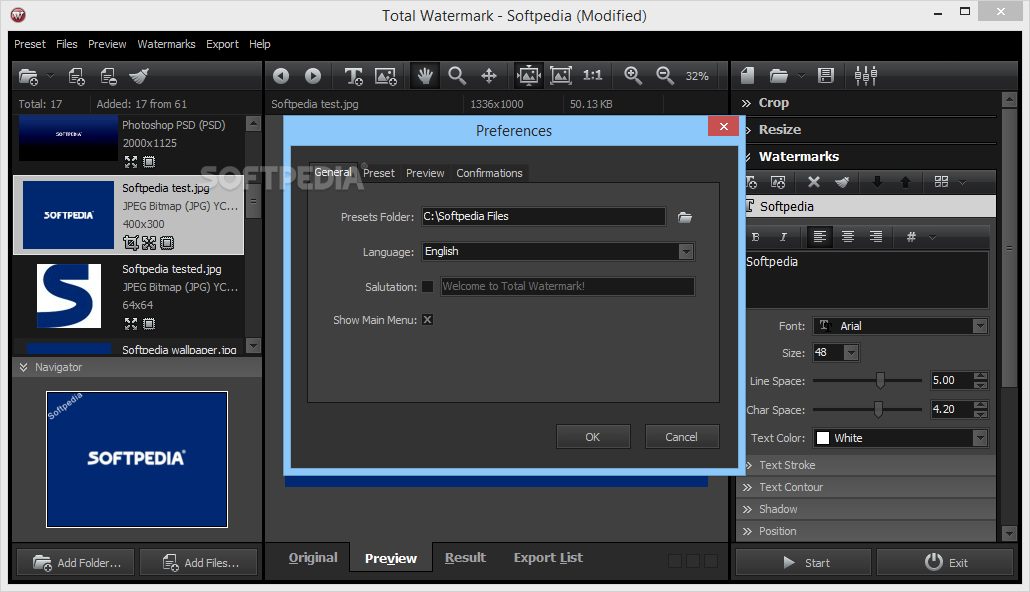Viewport: 1030px width, 592px height.
Task: Click the Add Files... button
Action: (x=199, y=563)
